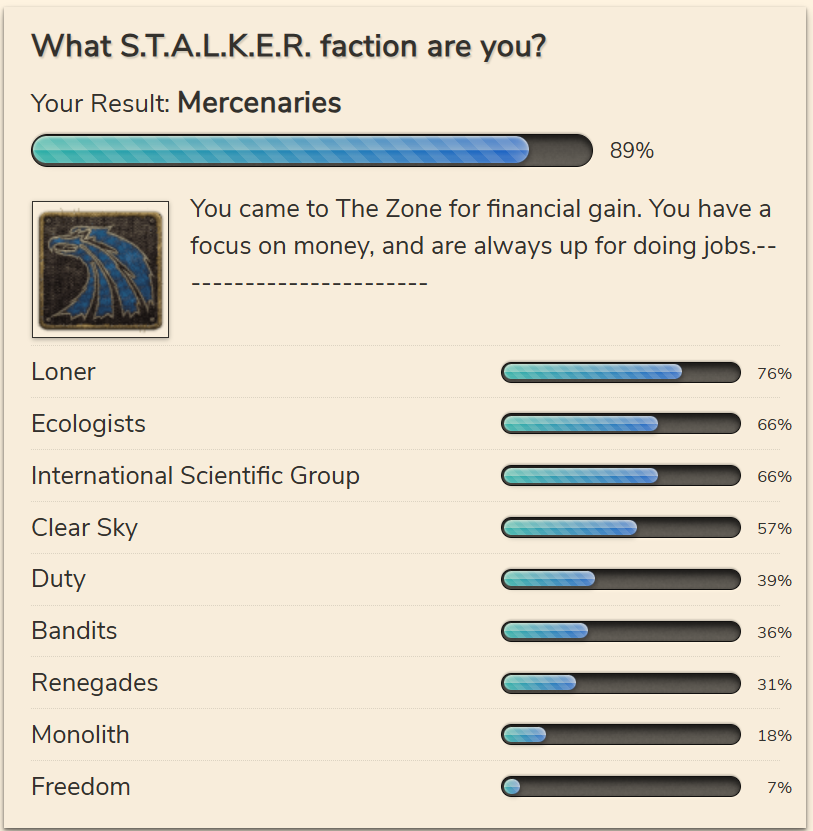The height and width of the screenshot is (831, 813).
Task: Click the Mercenaries 89% progress bar
Action: pyautogui.click(x=312, y=151)
